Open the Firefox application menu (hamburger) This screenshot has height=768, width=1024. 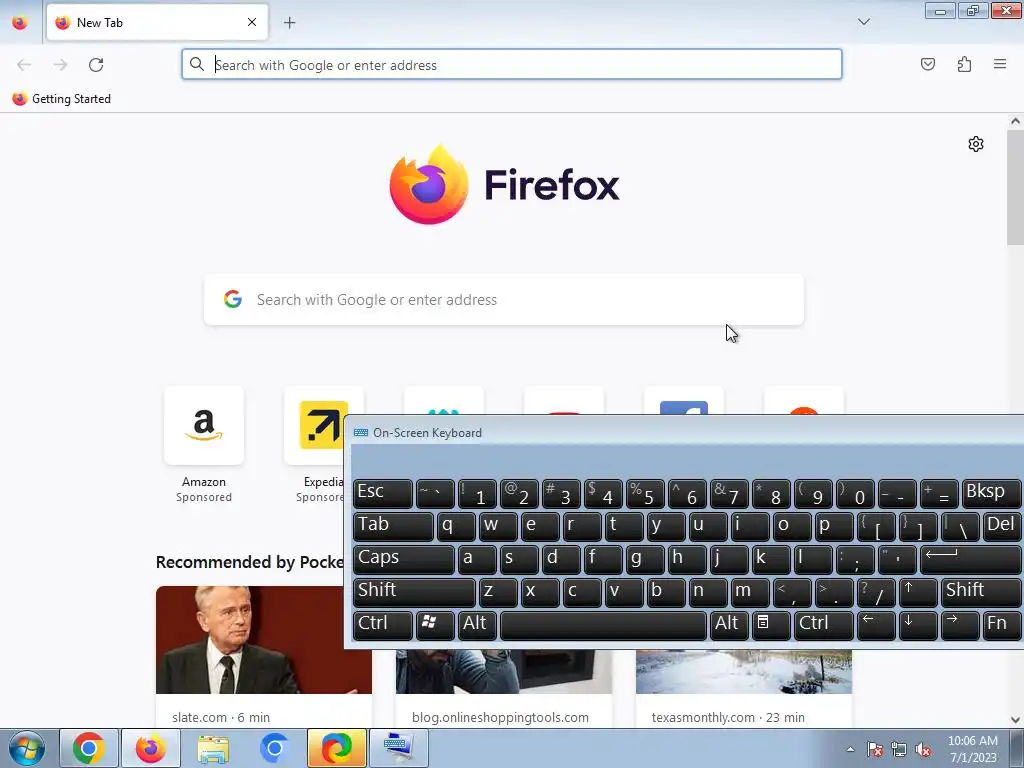(x=1000, y=64)
